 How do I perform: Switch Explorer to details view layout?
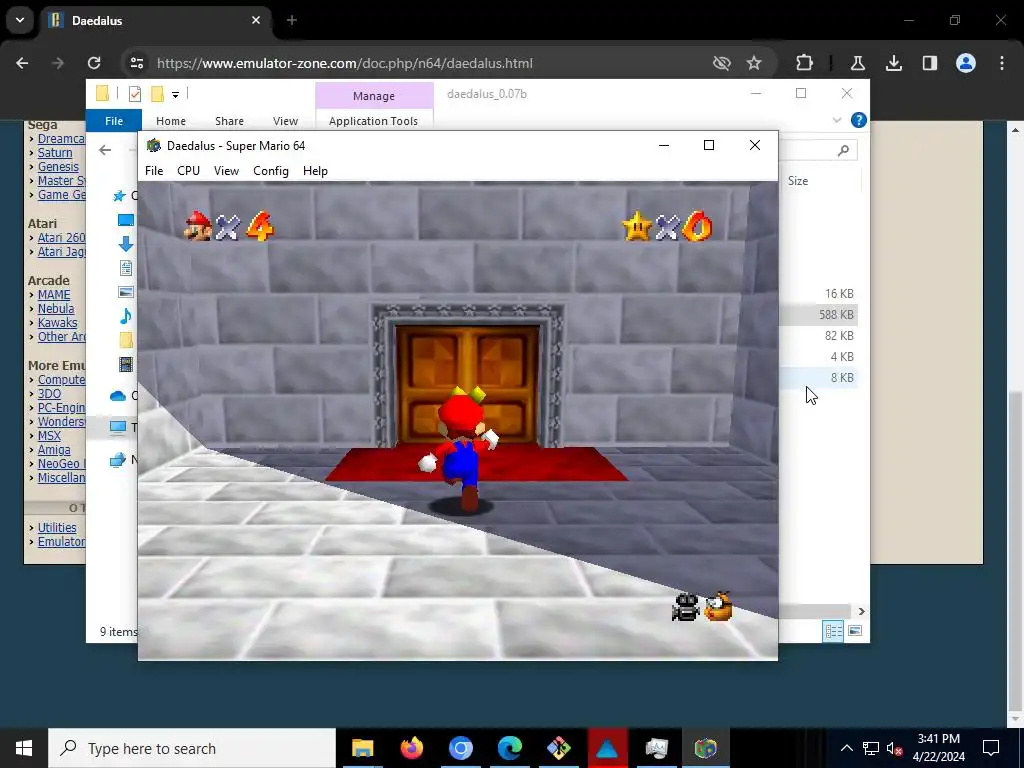tap(833, 631)
